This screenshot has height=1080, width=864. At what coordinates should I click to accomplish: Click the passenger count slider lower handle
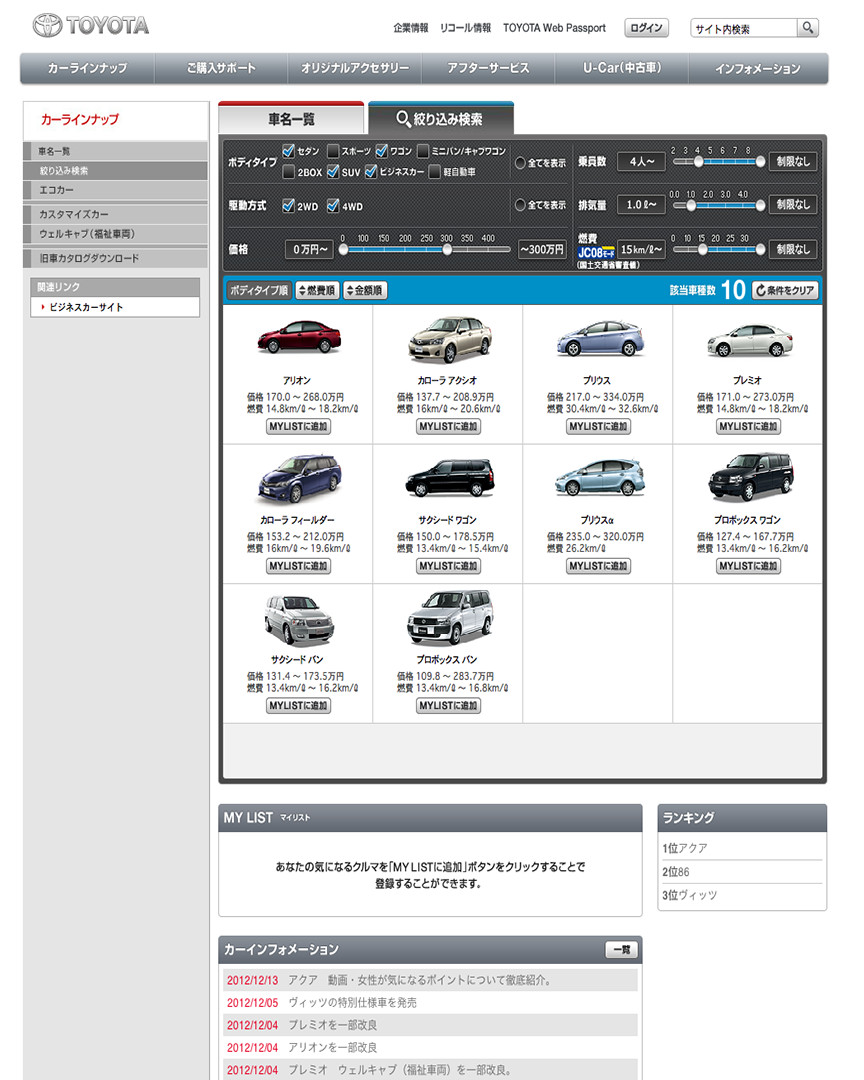(699, 161)
